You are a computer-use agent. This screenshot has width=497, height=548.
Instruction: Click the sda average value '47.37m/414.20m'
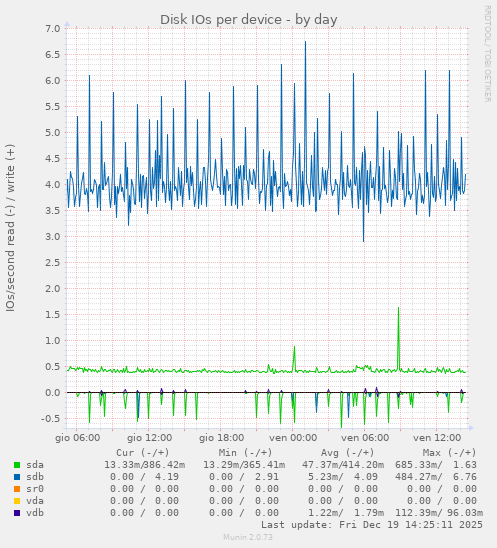[x=343, y=465]
